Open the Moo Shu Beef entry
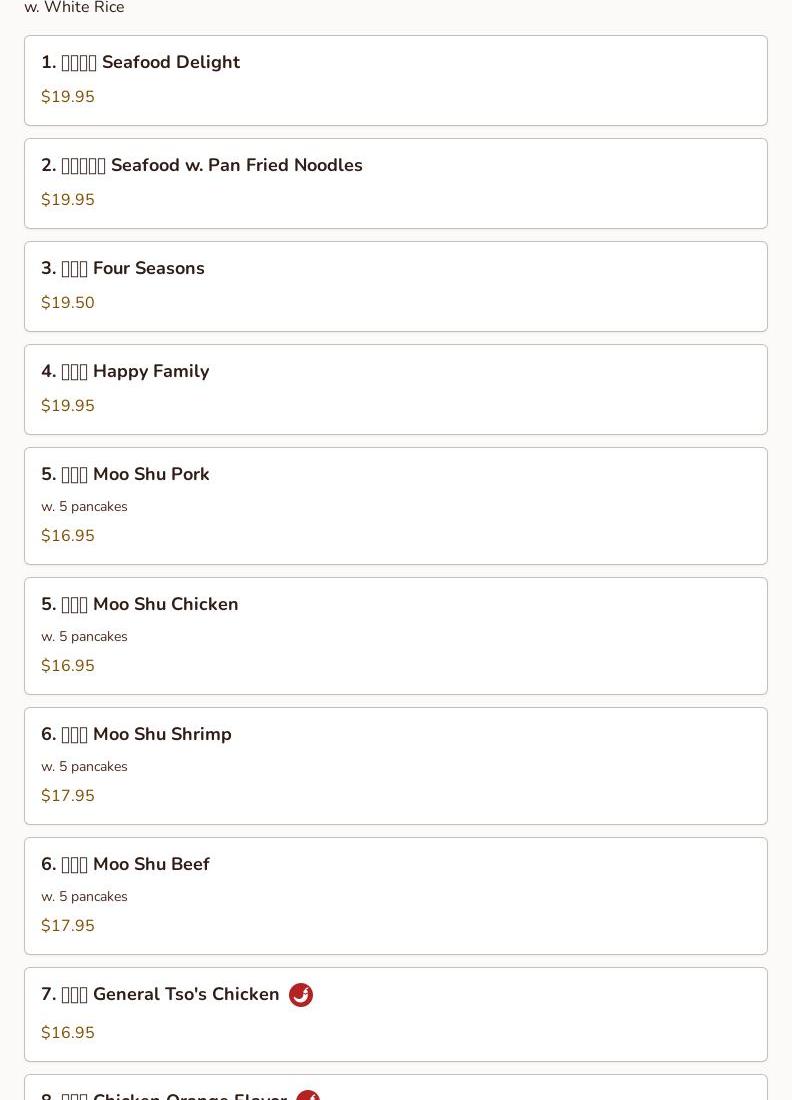Image resolution: width=792 pixels, height=1100 pixels. click(150, 864)
